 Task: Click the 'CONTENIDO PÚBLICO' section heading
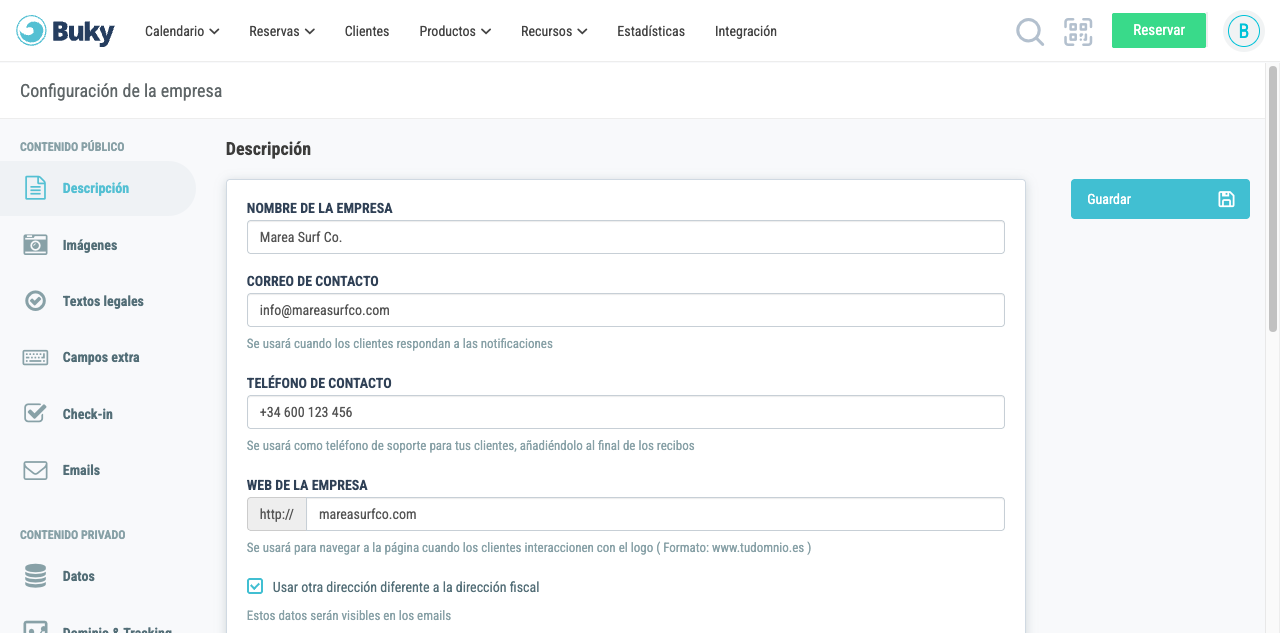tap(72, 147)
